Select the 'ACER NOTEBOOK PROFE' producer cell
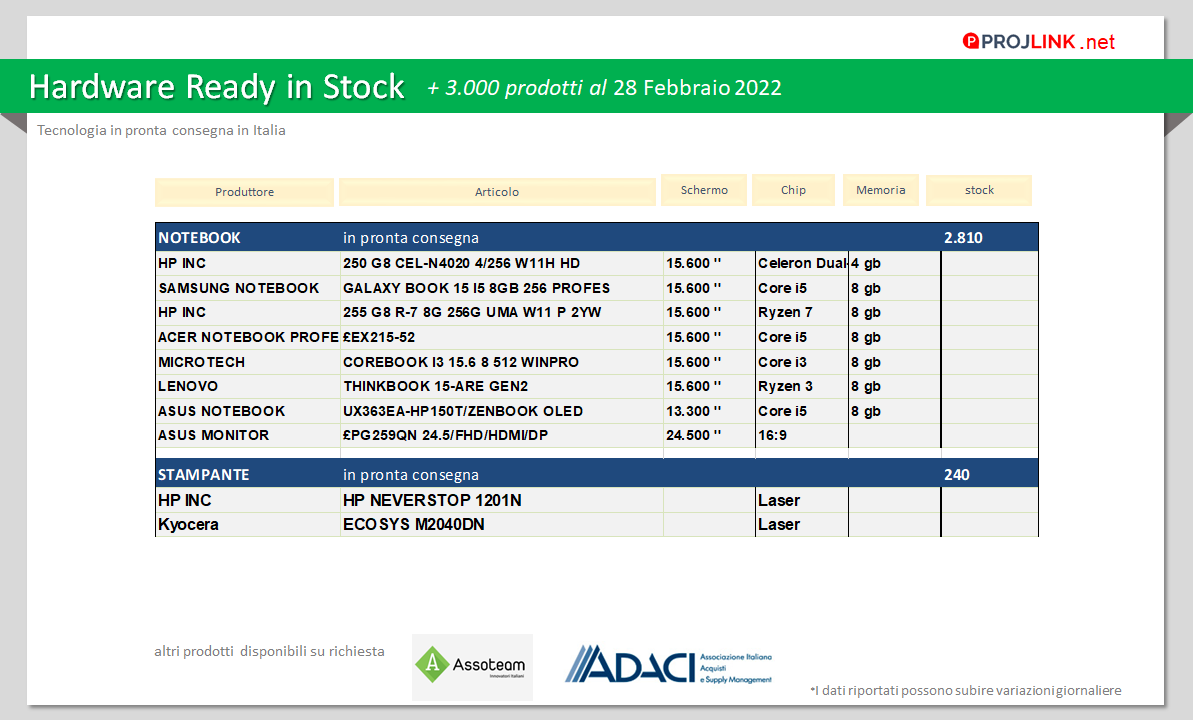The height and width of the screenshot is (720, 1193). pyautogui.click(x=248, y=337)
